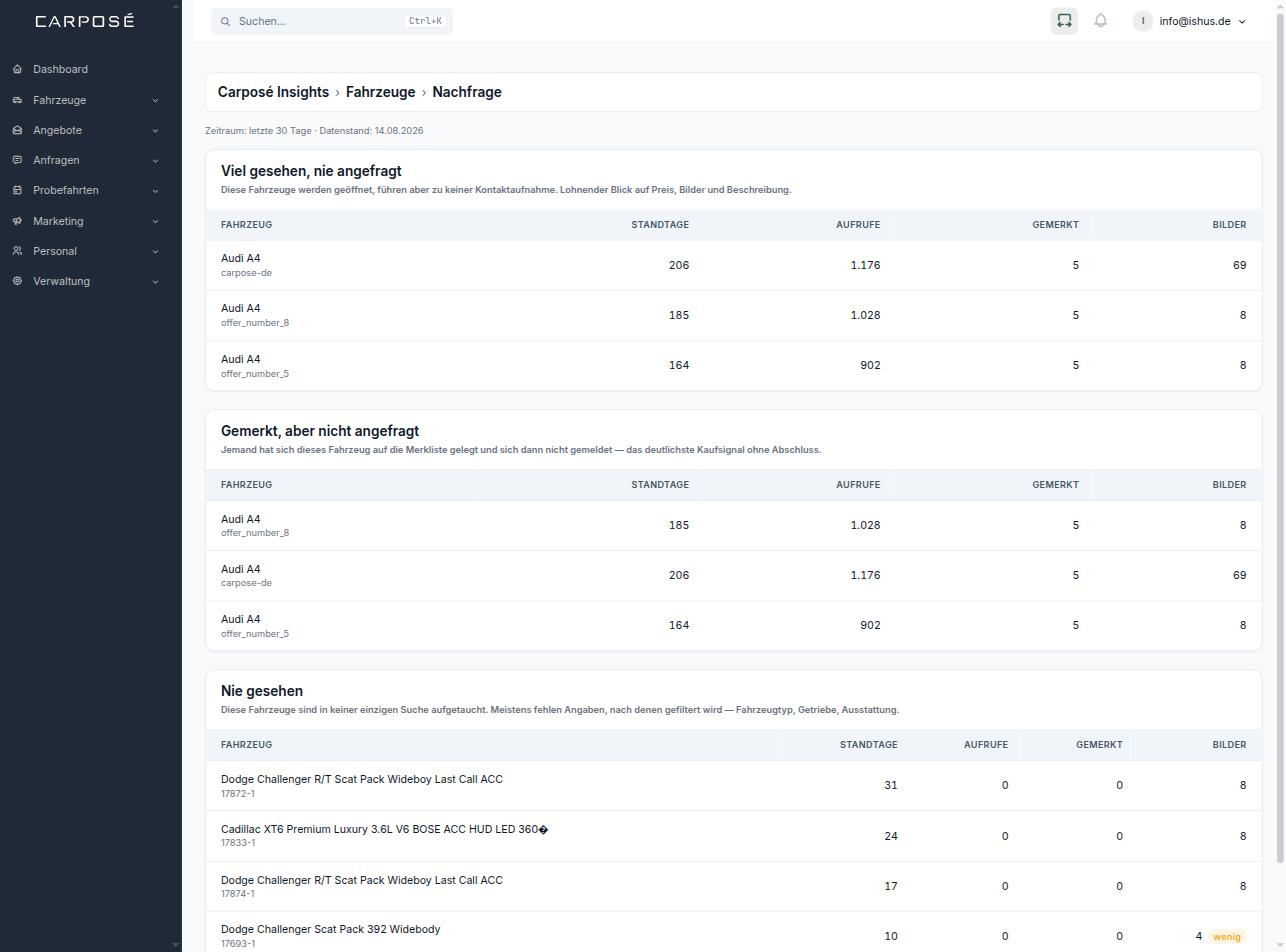Click the Nachfrage breadcrumb

click(467, 92)
